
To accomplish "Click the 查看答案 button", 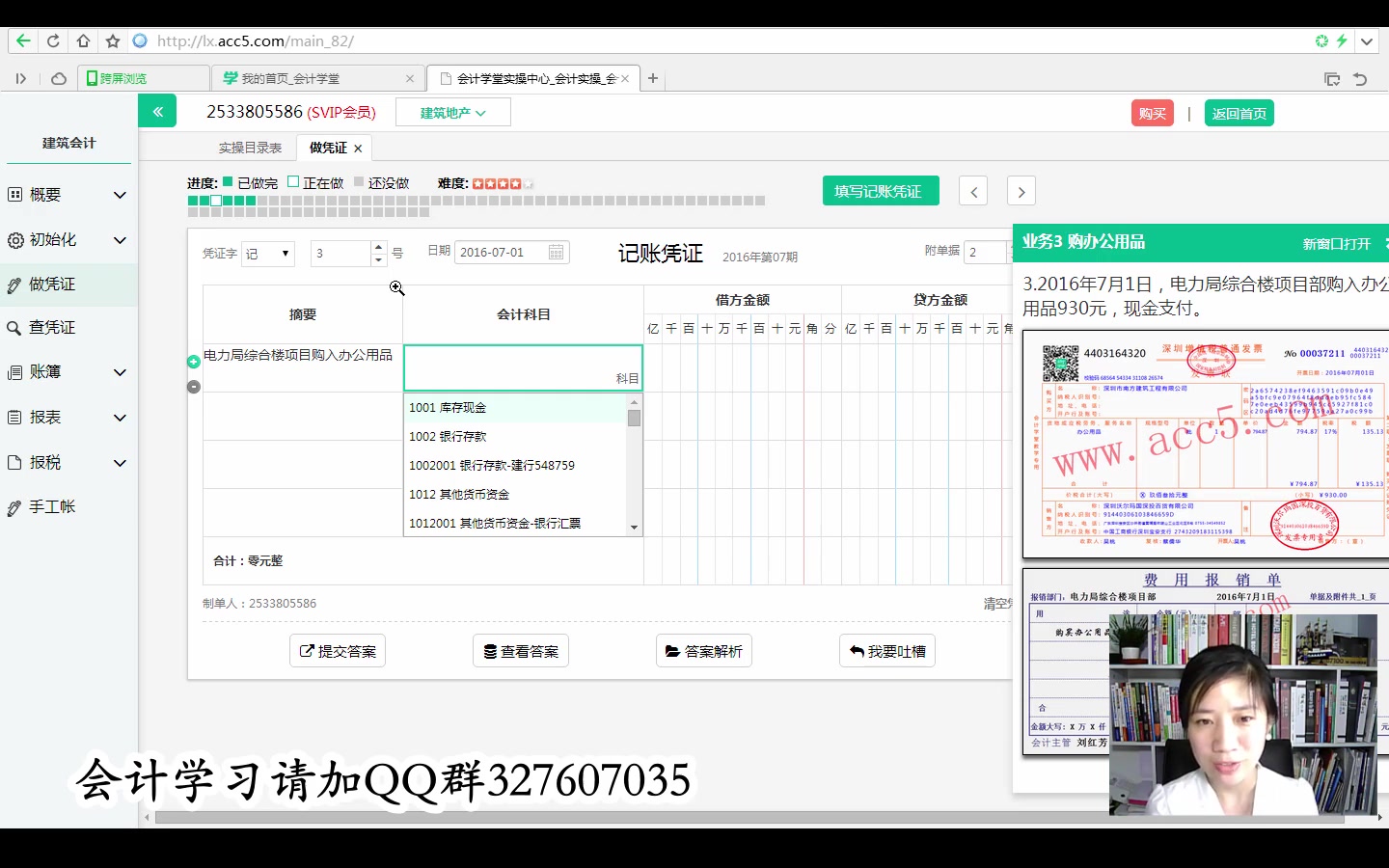I will click(x=521, y=651).
